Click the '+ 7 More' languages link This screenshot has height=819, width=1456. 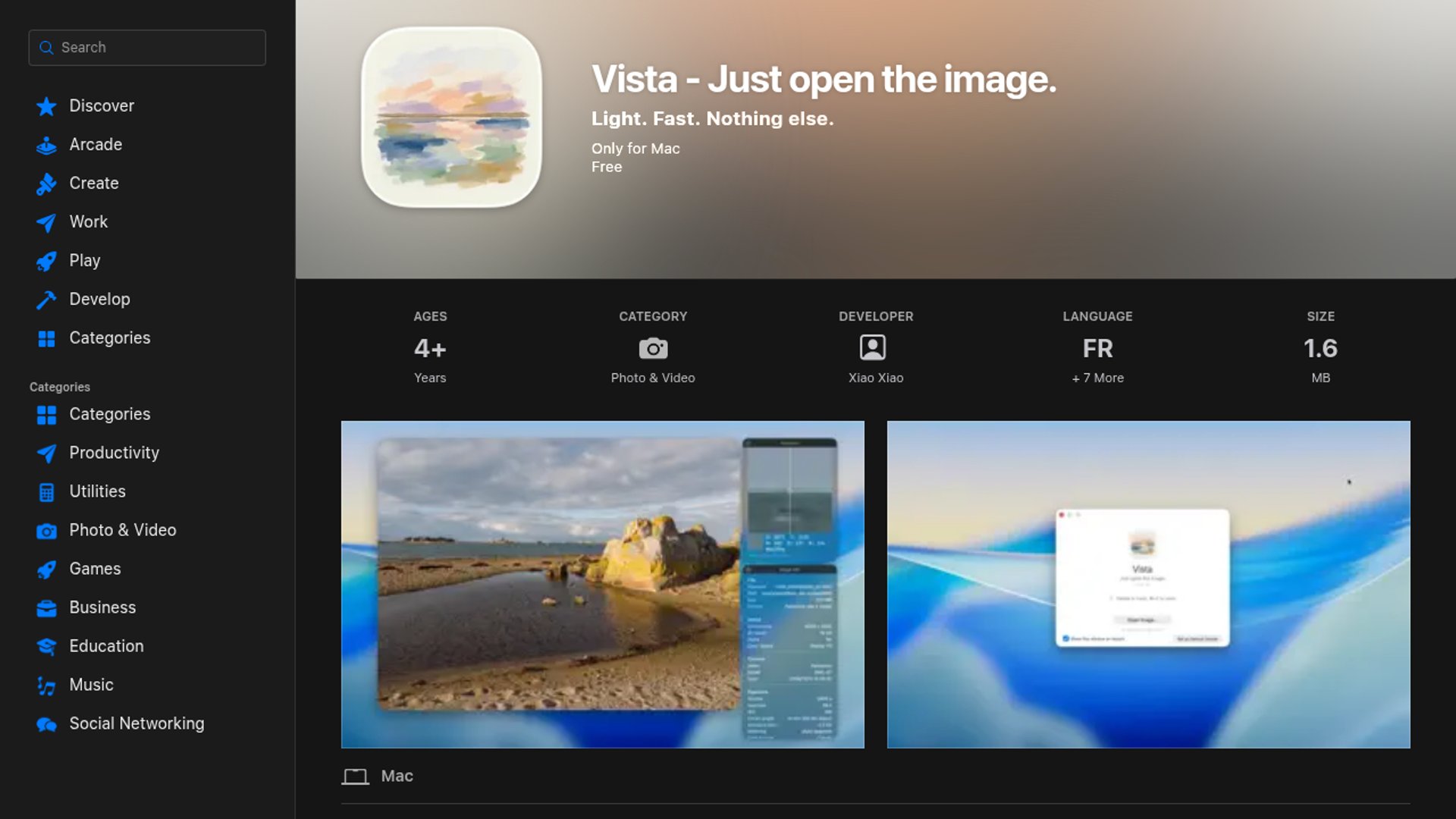click(1097, 378)
